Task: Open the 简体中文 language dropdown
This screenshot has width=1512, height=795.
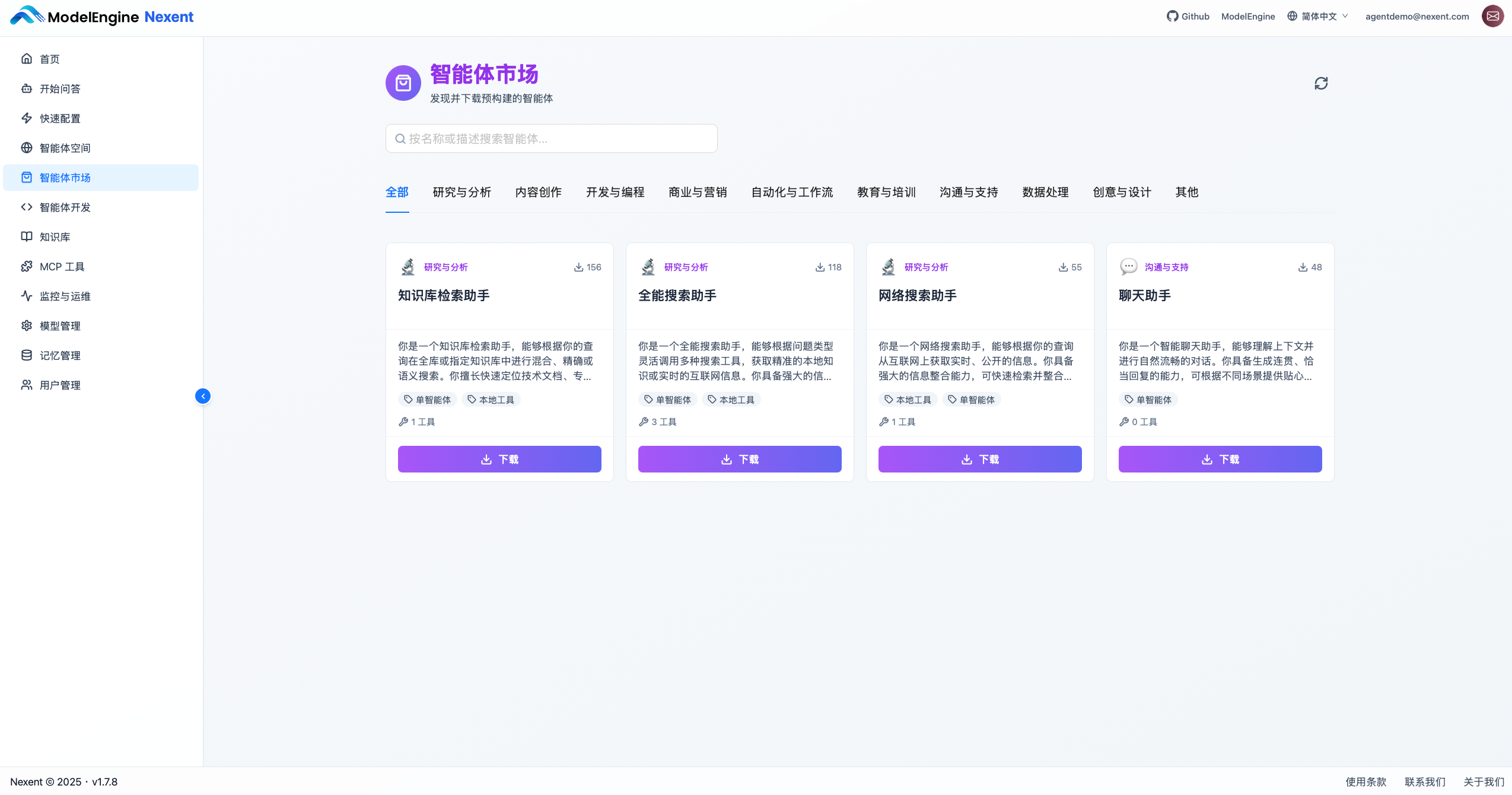Action: tap(1318, 17)
